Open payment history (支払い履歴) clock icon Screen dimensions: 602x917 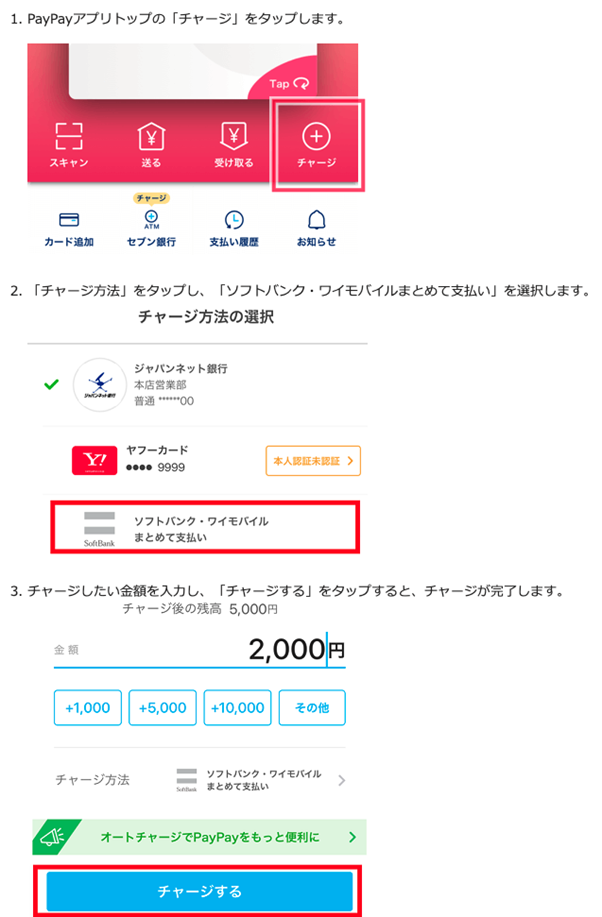click(234, 220)
